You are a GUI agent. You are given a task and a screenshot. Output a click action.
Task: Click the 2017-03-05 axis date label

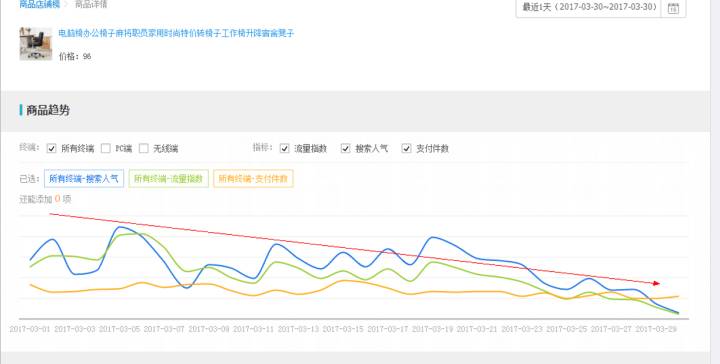coord(119,329)
